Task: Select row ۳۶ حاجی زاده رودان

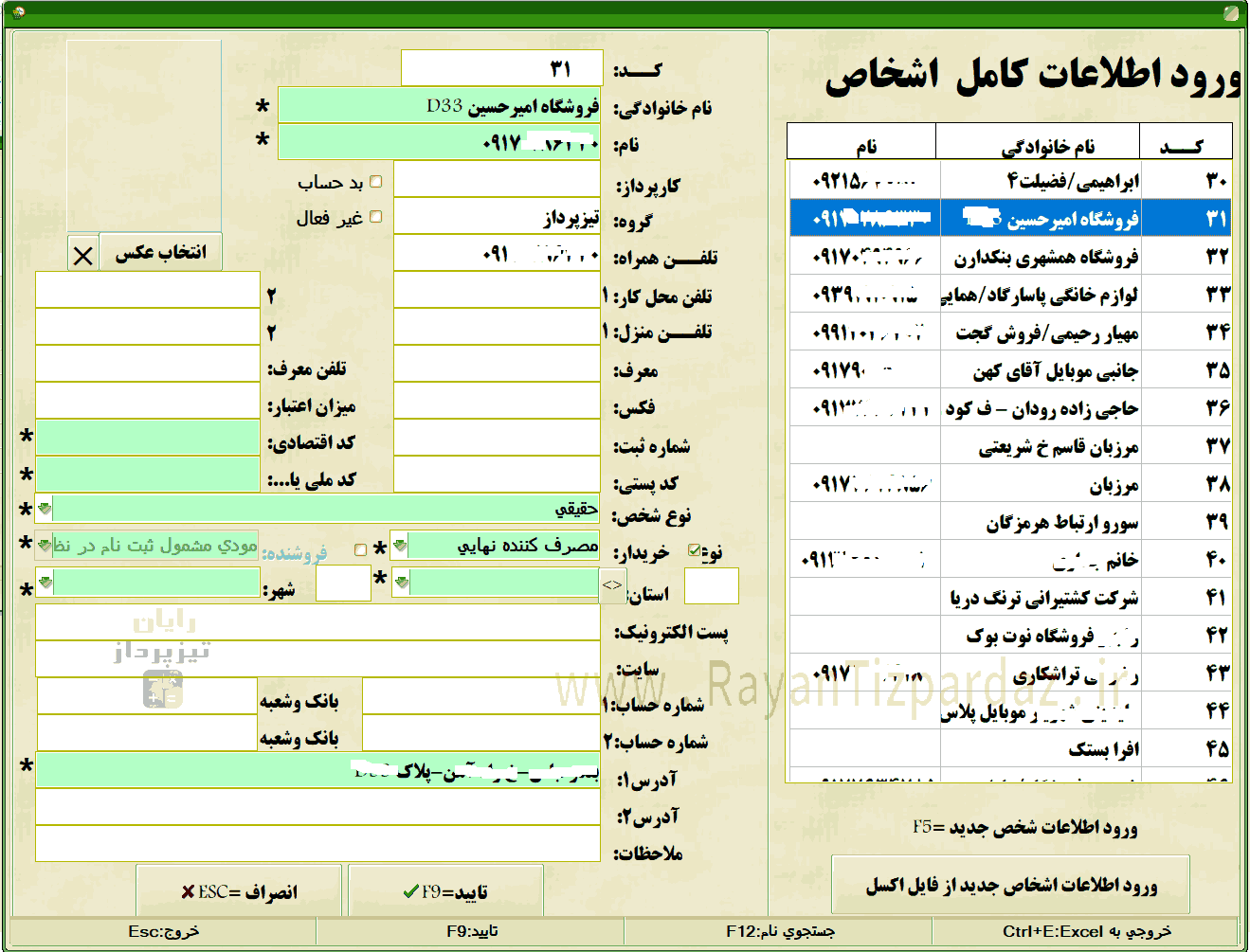Action: coord(1010,408)
